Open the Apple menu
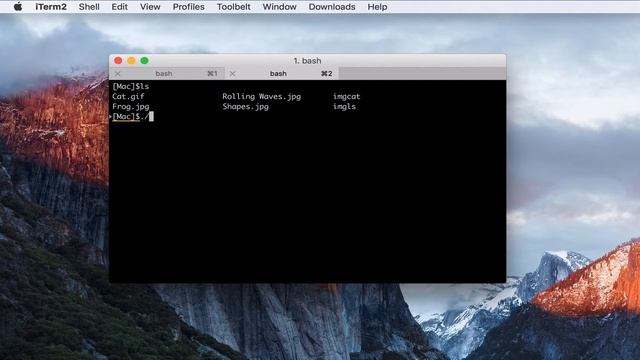The image size is (640, 360). pyautogui.click(x=18, y=7)
